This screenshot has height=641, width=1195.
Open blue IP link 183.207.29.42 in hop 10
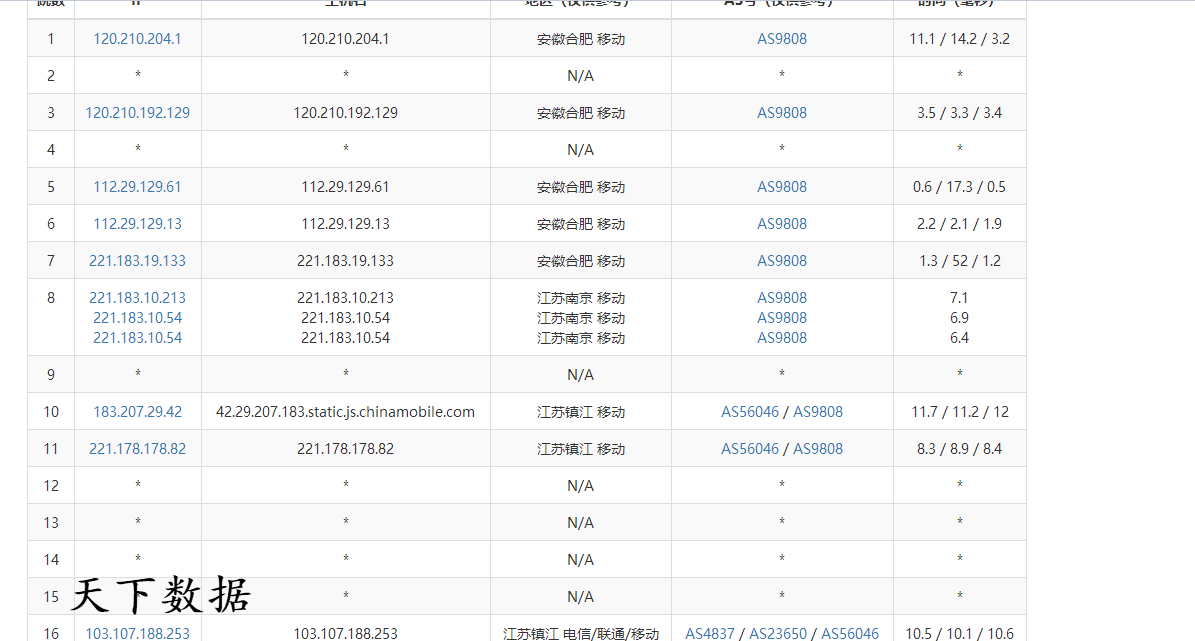137,412
